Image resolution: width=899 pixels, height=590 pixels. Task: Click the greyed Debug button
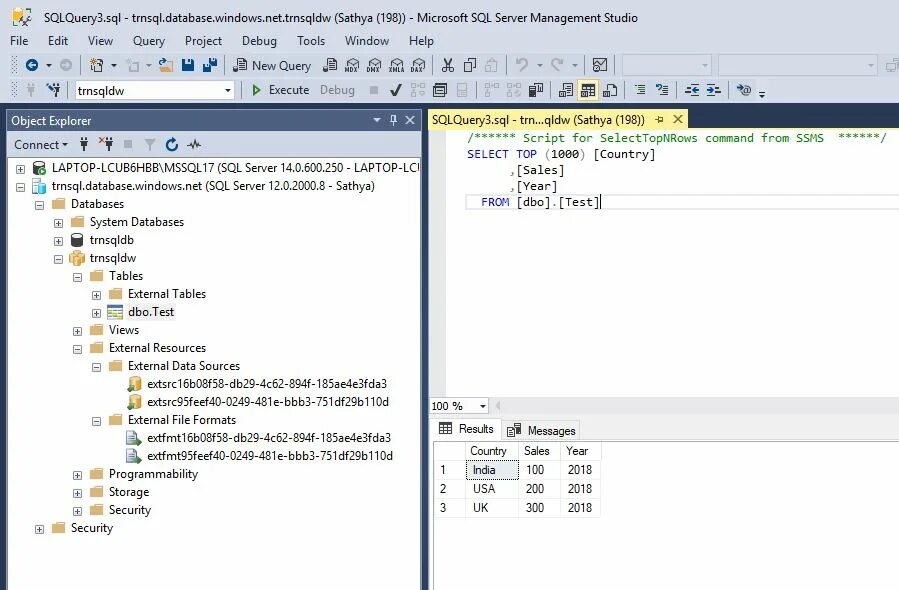[x=337, y=90]
